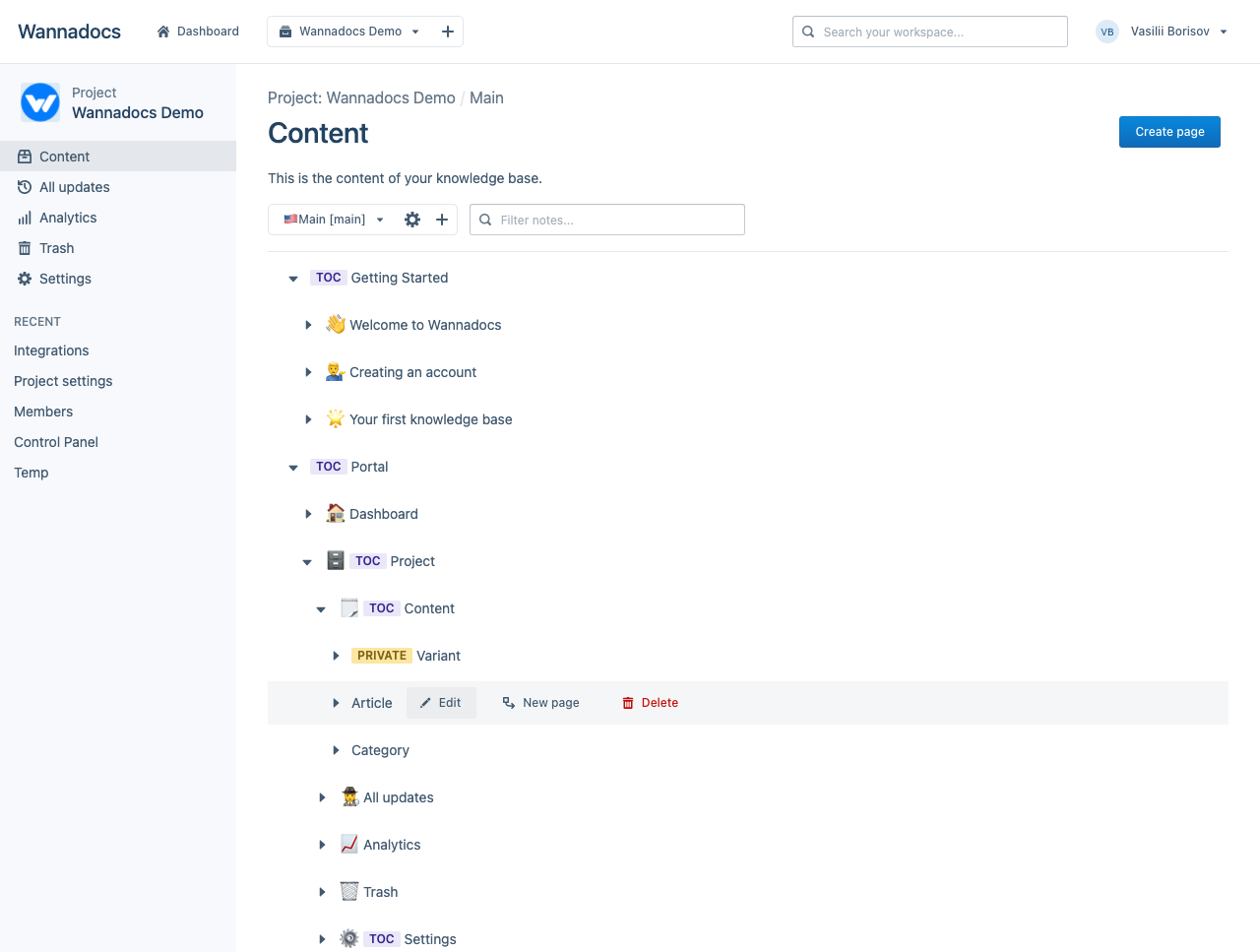Expand the Settings TOC tree item

click(x=322, y=939)
